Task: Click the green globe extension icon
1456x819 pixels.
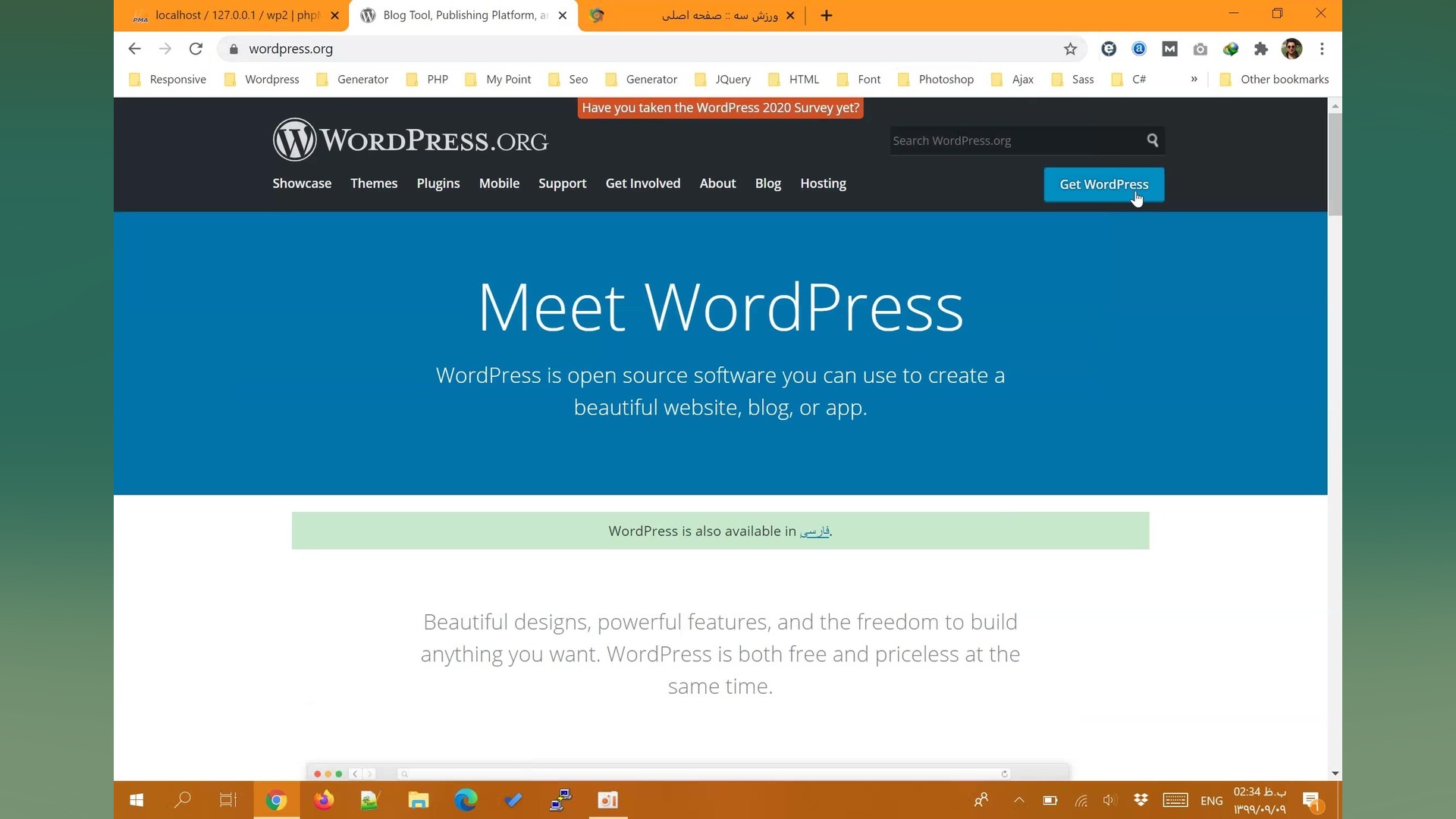Action: 1230,49
